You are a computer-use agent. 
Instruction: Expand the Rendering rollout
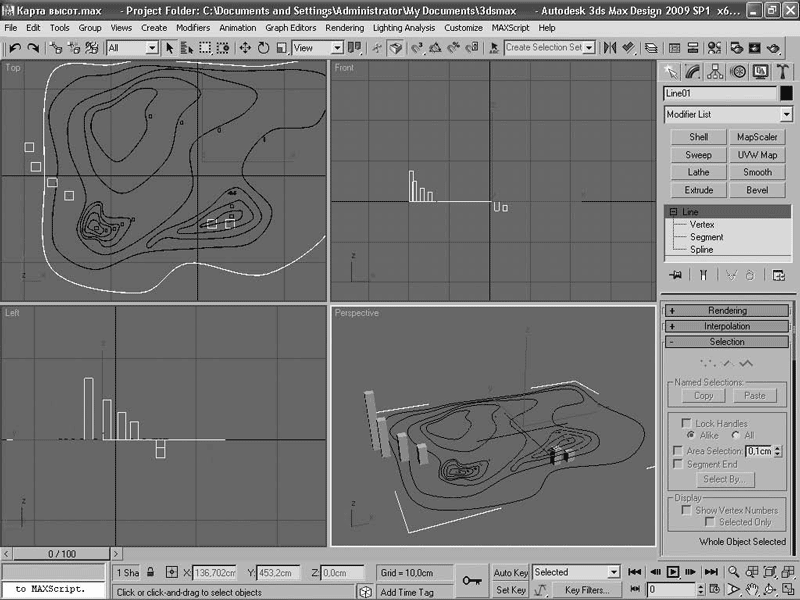[727, 311]
